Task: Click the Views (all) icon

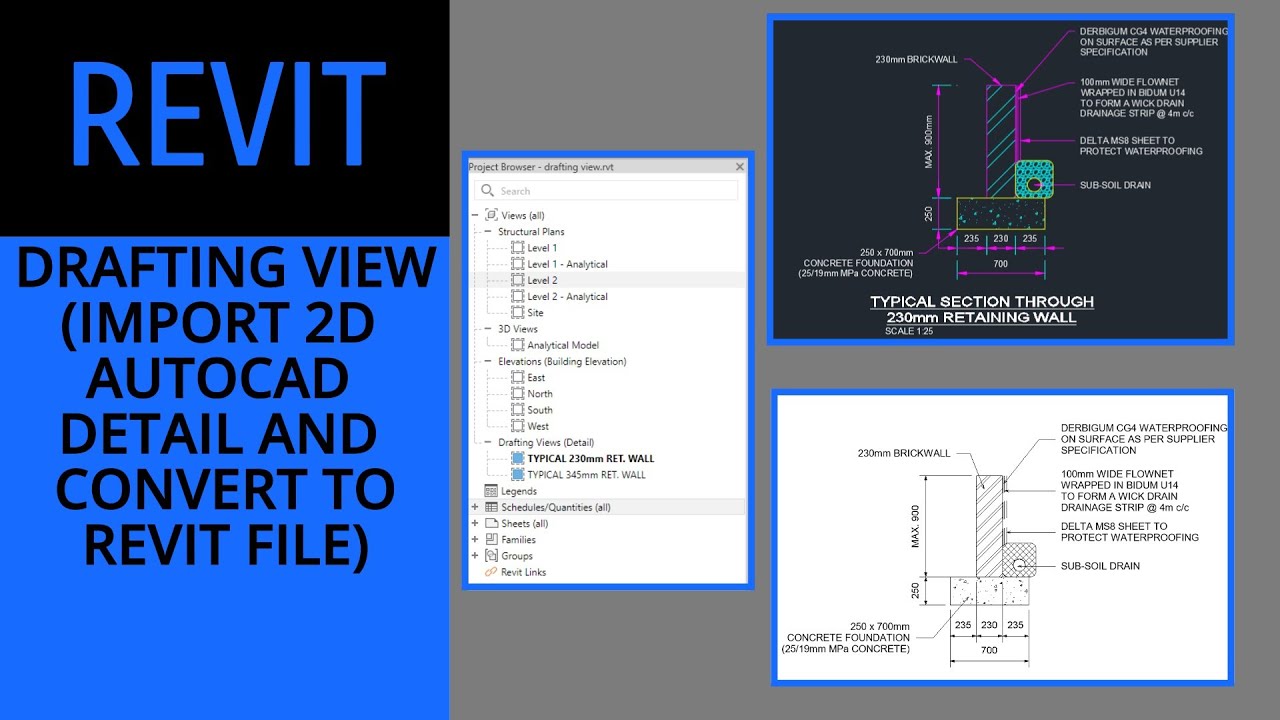Action: coord(491,215)
